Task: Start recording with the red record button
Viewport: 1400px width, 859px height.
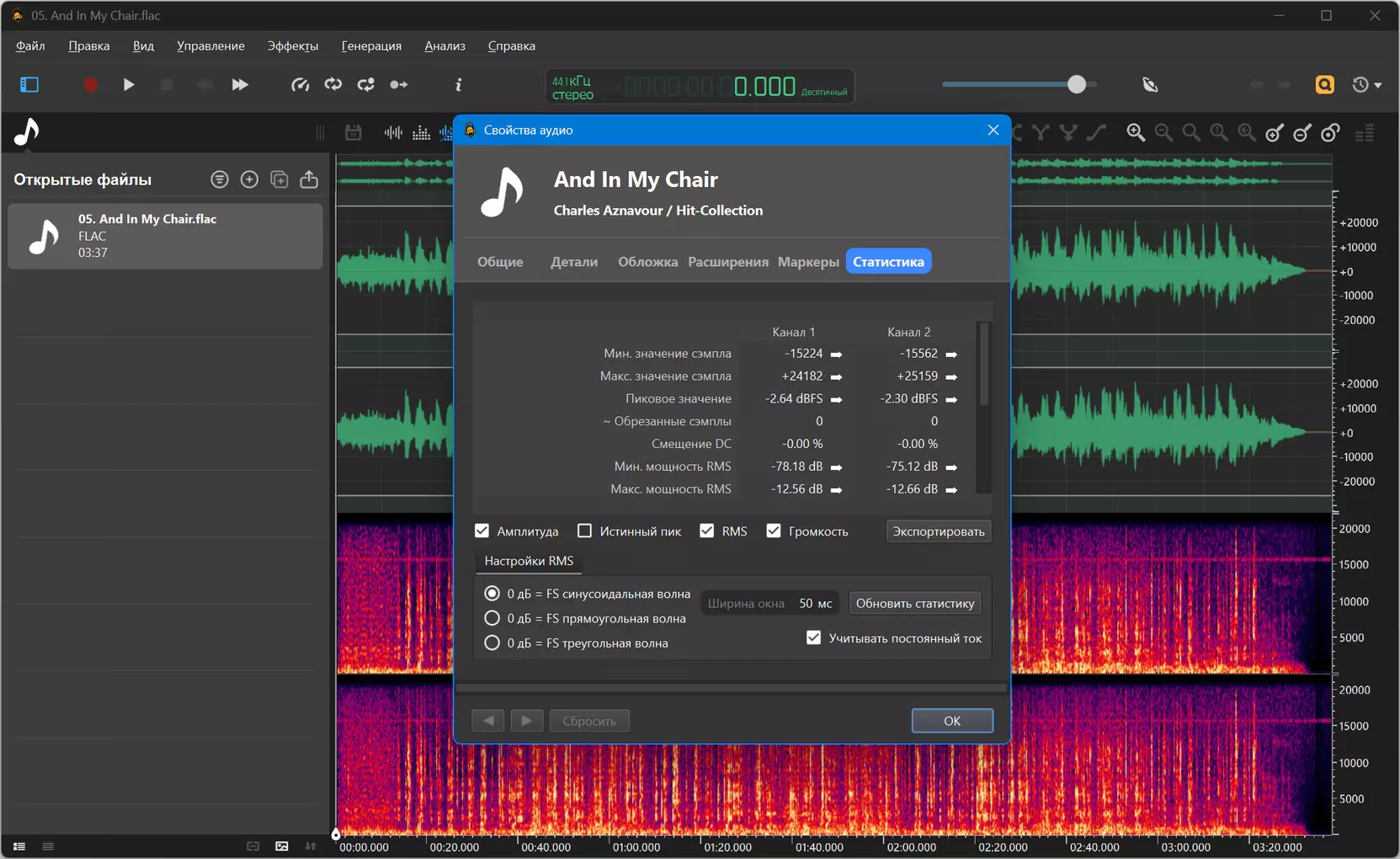Action: (x=91, y=84)
